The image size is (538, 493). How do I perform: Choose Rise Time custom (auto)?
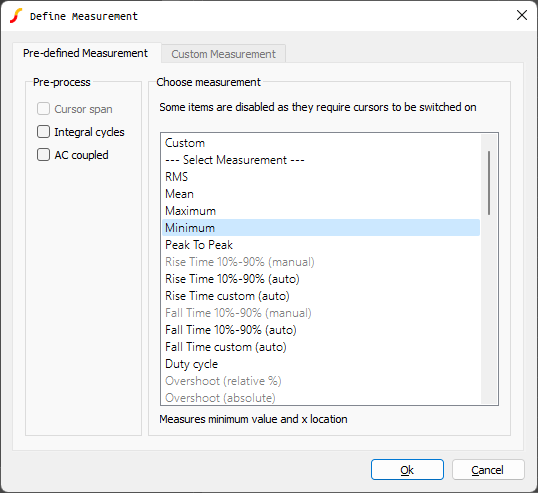(321, 296)
